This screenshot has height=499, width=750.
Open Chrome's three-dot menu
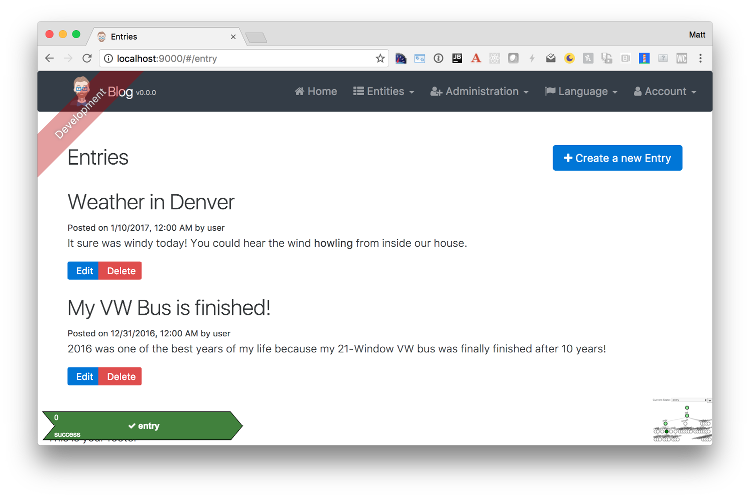700,58
